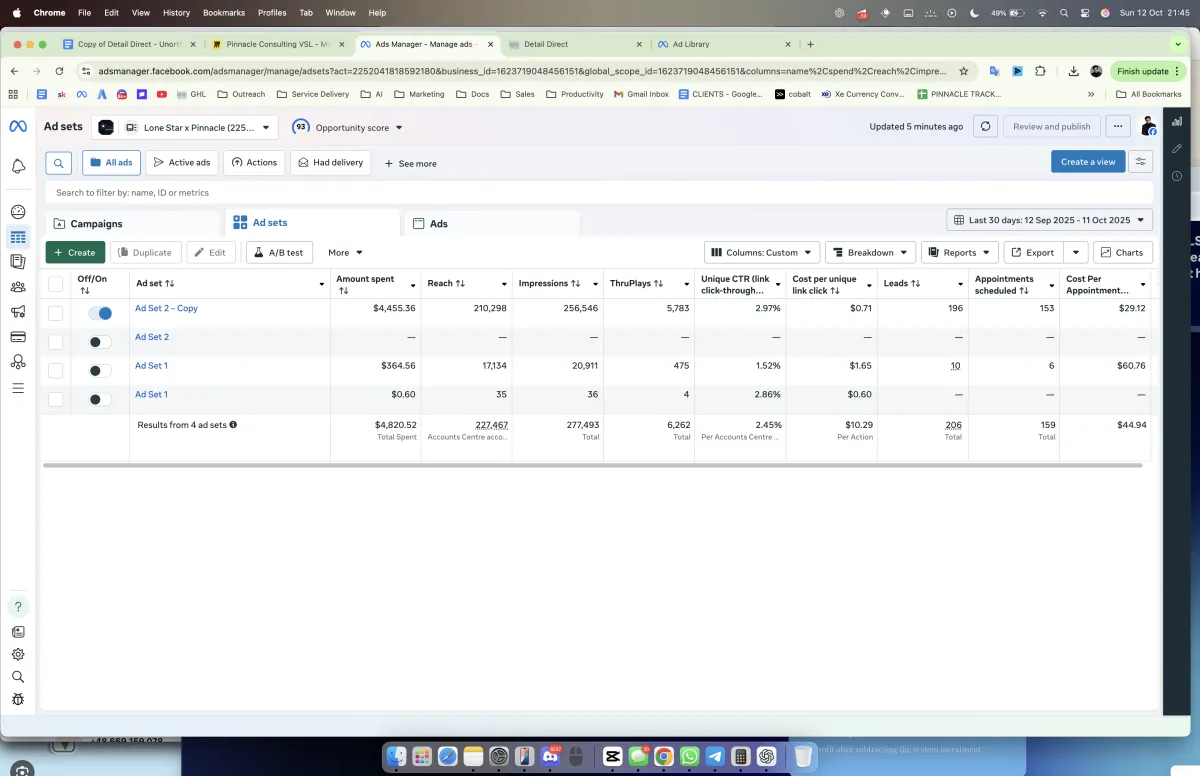Click the Meta logo icon

tap(18, 127)
